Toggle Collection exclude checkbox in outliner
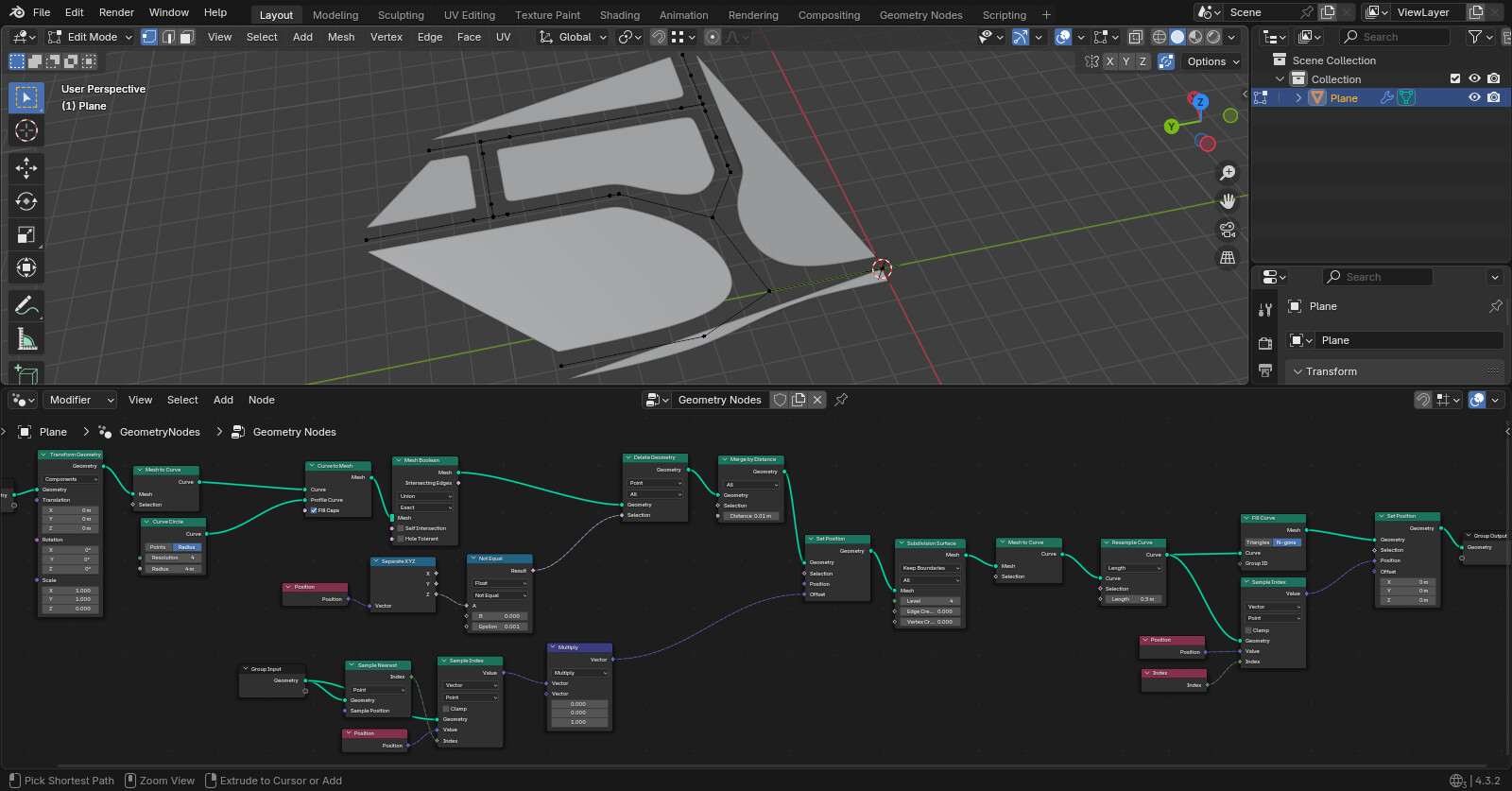Screen dimensions: 1512x791 point(1455,78)
